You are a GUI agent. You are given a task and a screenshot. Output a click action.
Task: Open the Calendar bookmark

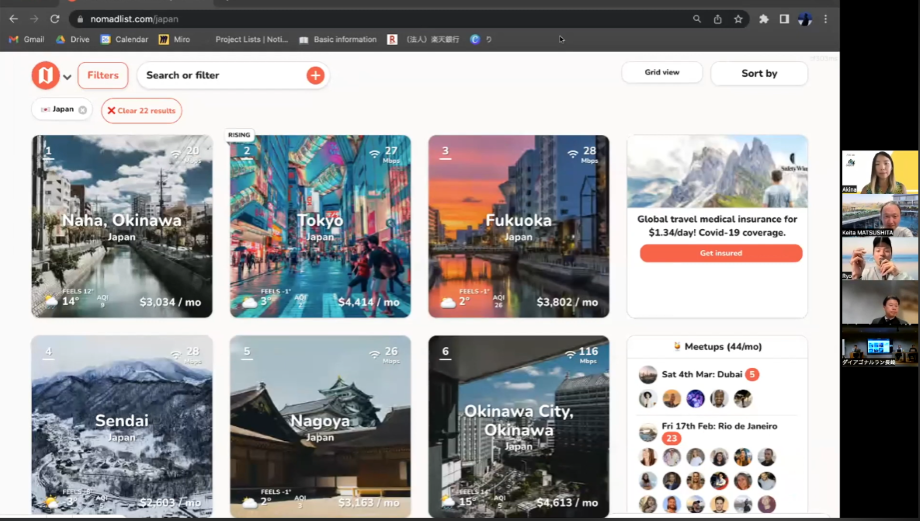[x=124, y=39]
